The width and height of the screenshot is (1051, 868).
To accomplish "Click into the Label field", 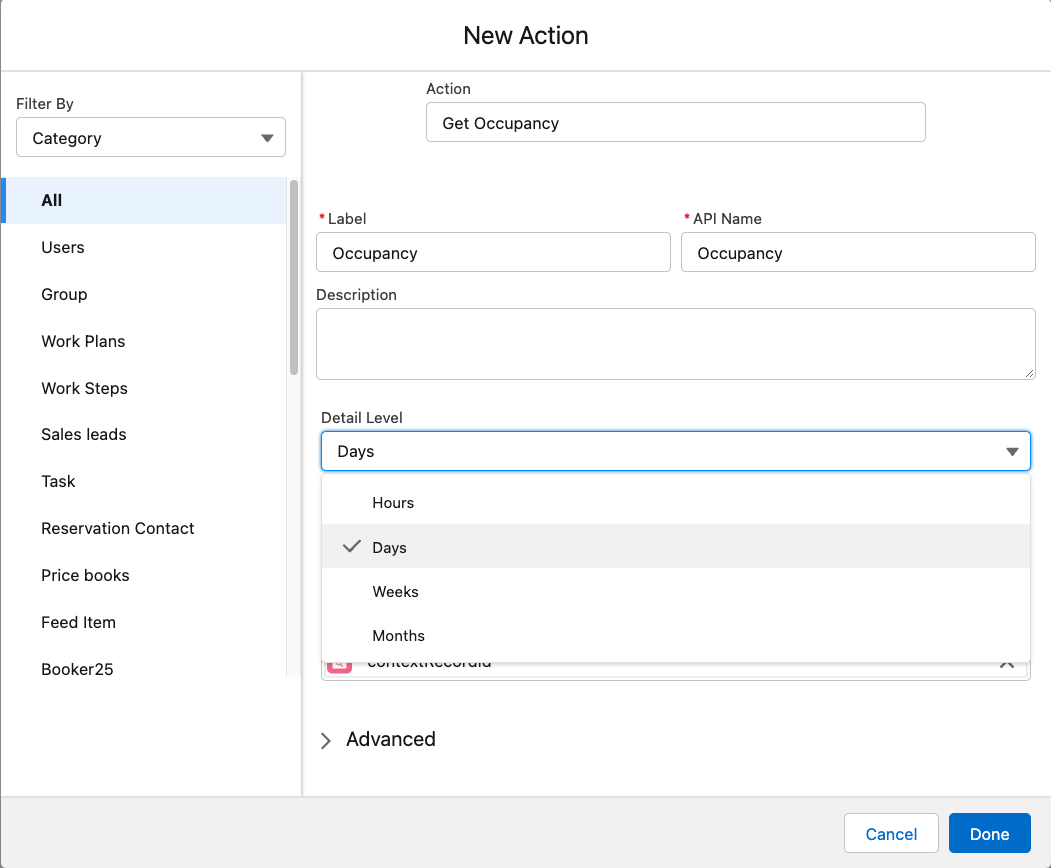I will pyautogui.click(x=493, y=253).
